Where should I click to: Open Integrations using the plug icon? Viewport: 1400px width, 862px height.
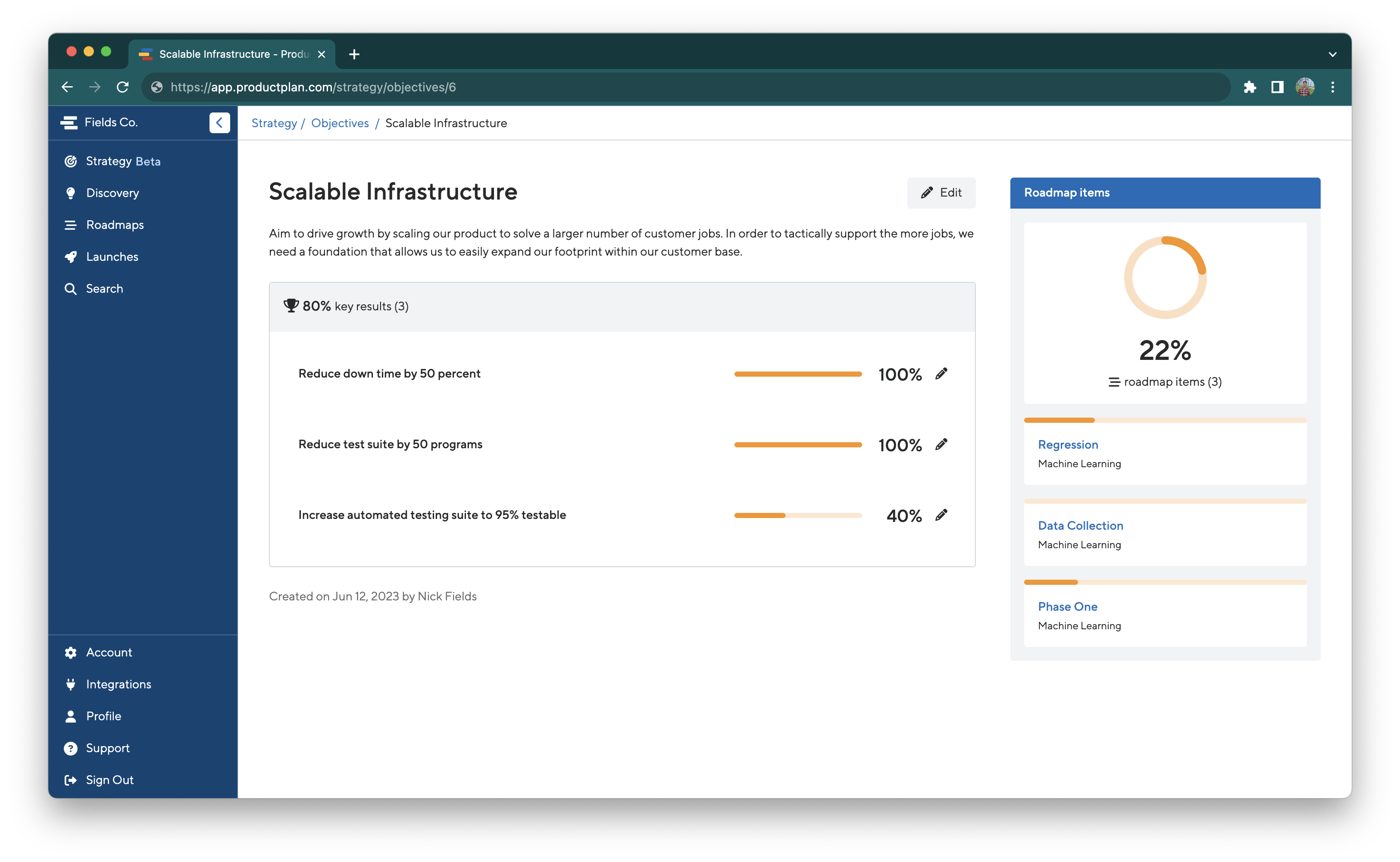pos(71,684)
